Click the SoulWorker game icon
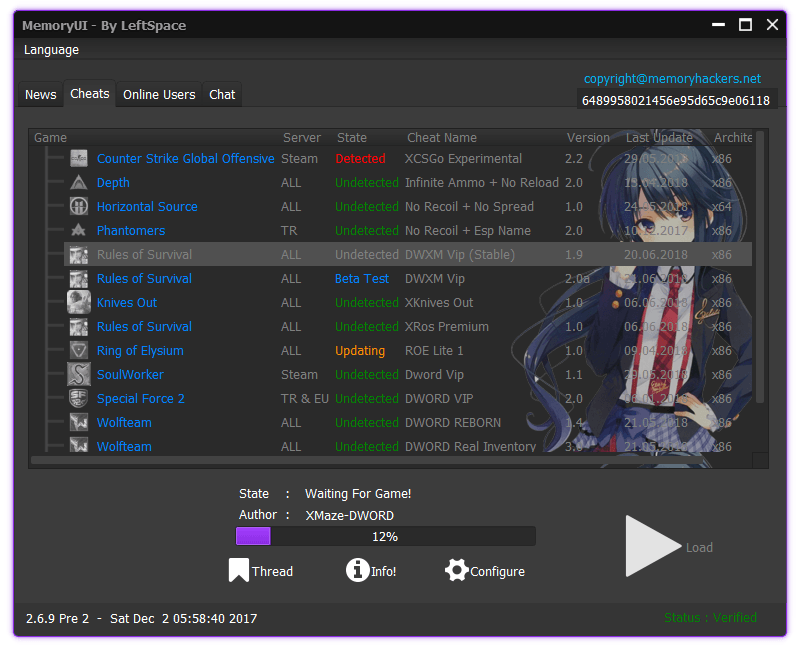 (x=78, y=374)
